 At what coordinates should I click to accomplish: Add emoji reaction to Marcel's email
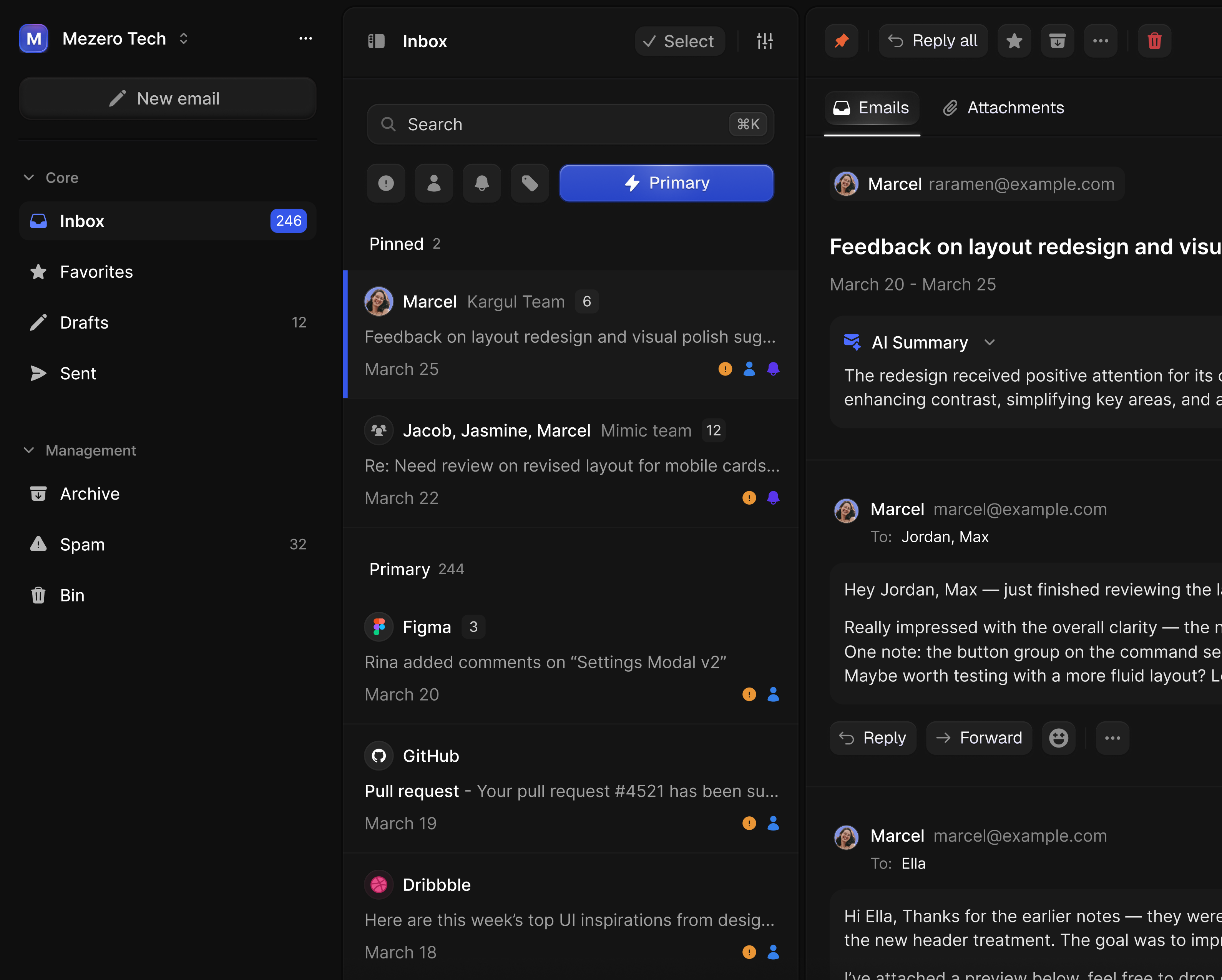(x=1058, y=737)
